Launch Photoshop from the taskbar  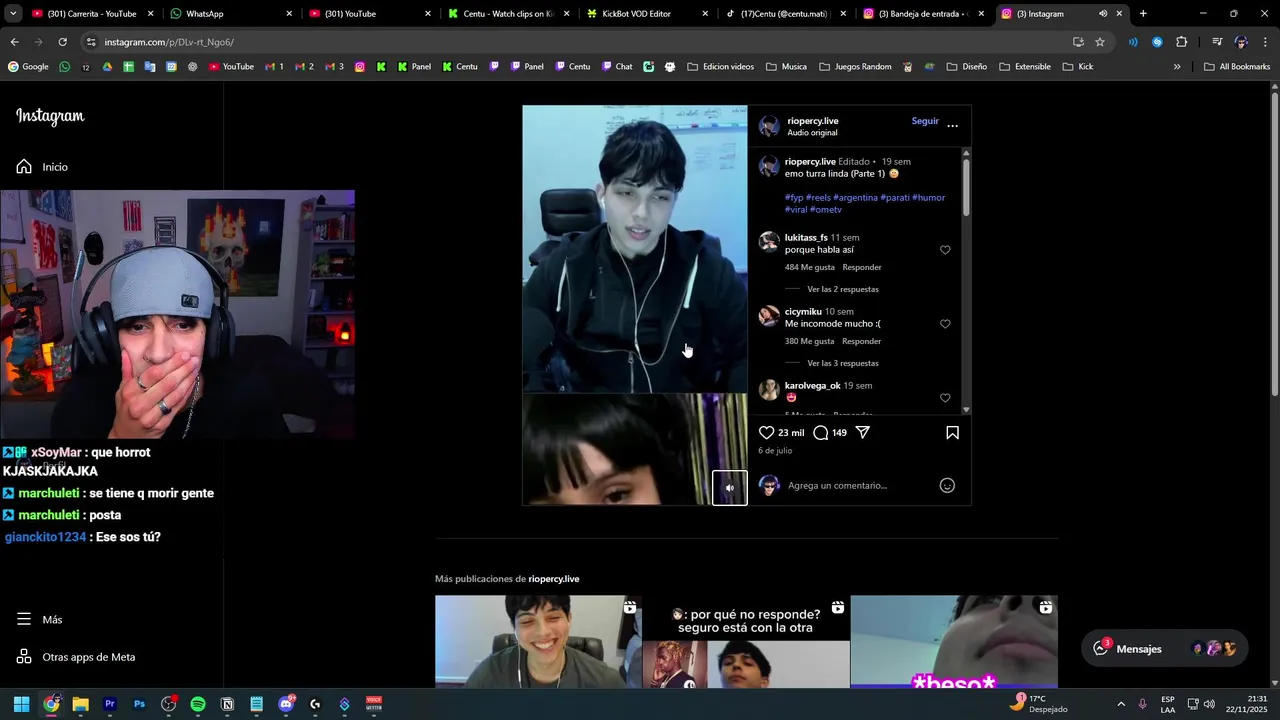coord(139,704)
